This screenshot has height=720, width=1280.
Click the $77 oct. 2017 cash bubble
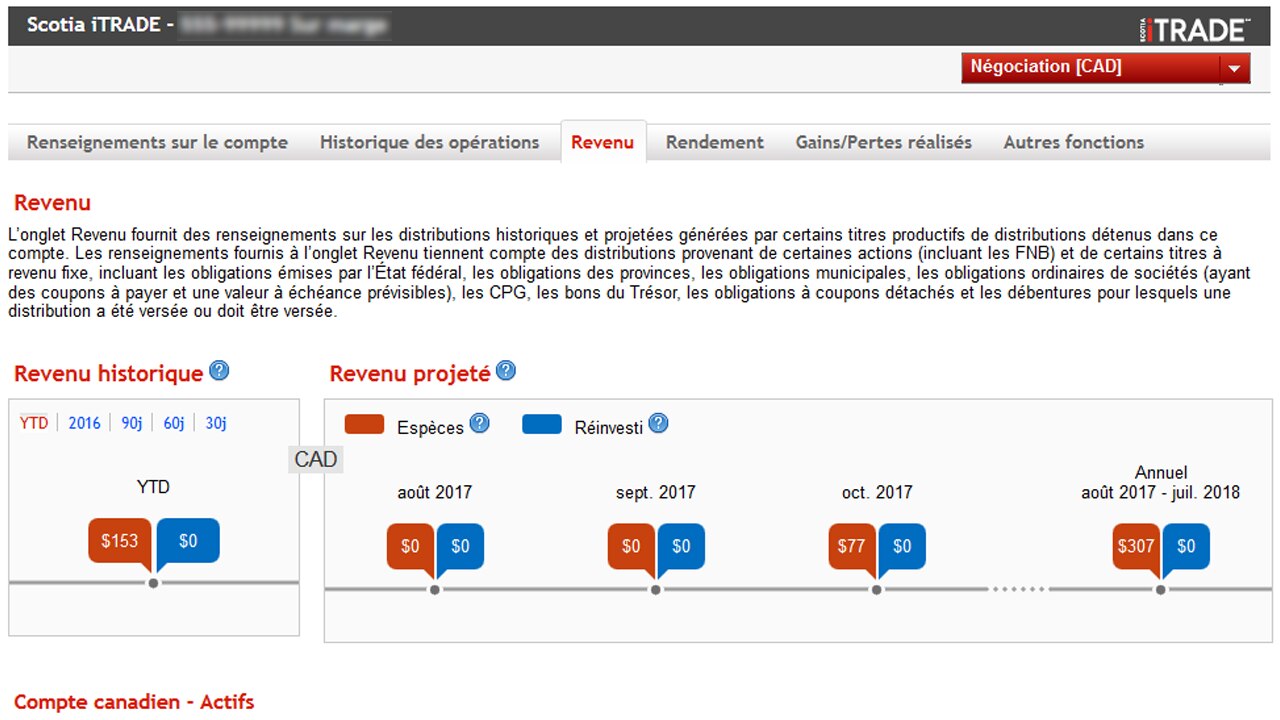tap(852, 549)
